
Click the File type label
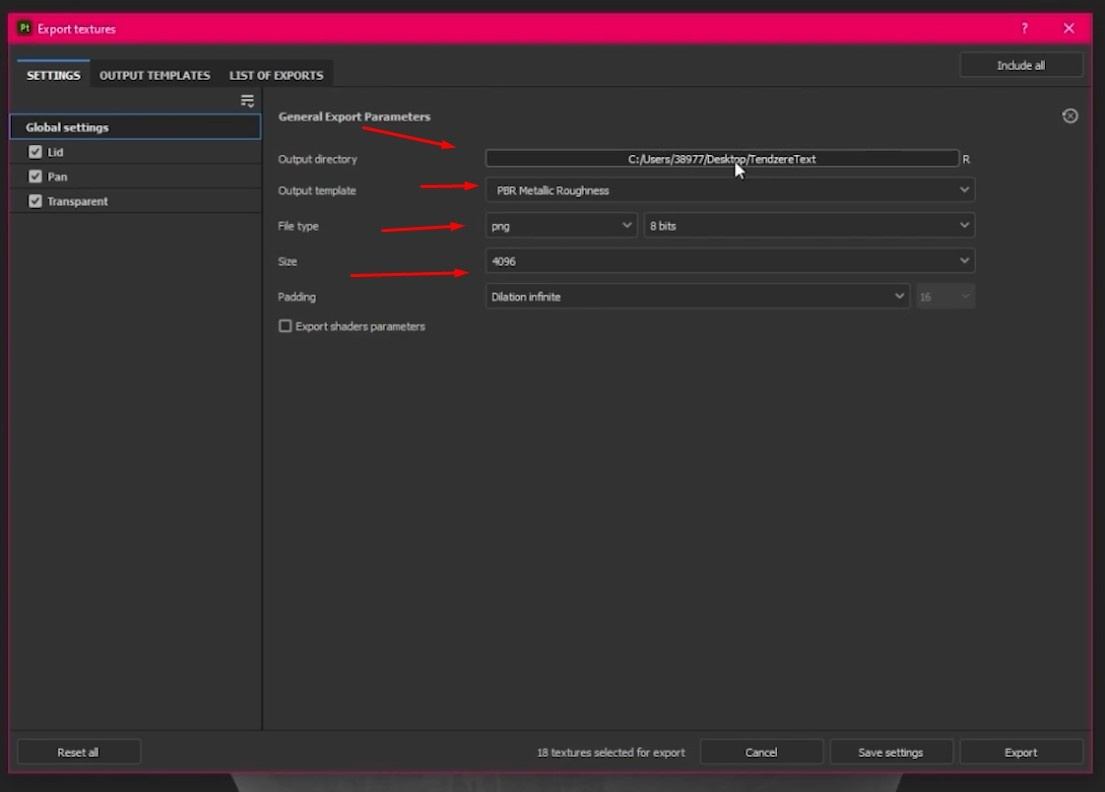[x=298, y=225]
